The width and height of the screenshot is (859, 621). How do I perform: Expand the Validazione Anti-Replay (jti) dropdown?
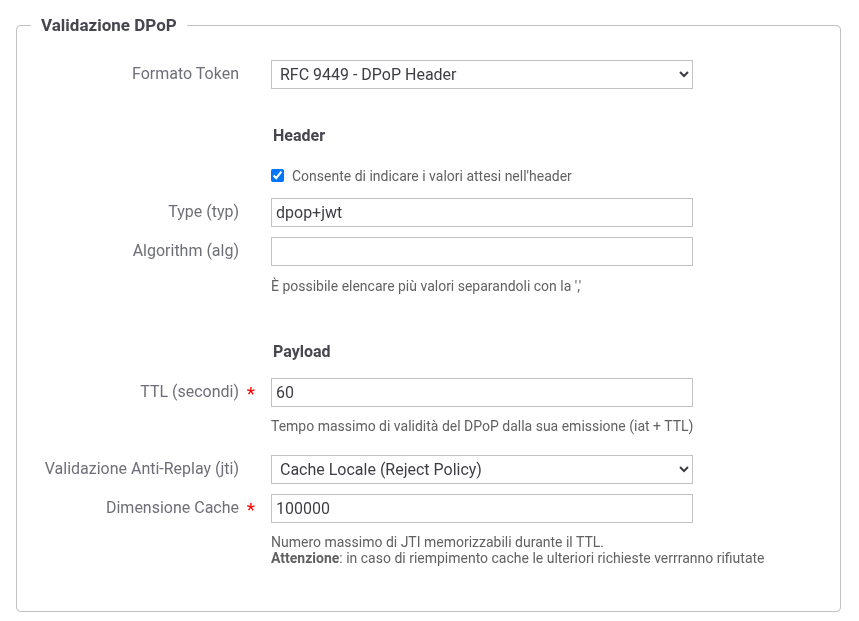point(481,469)
